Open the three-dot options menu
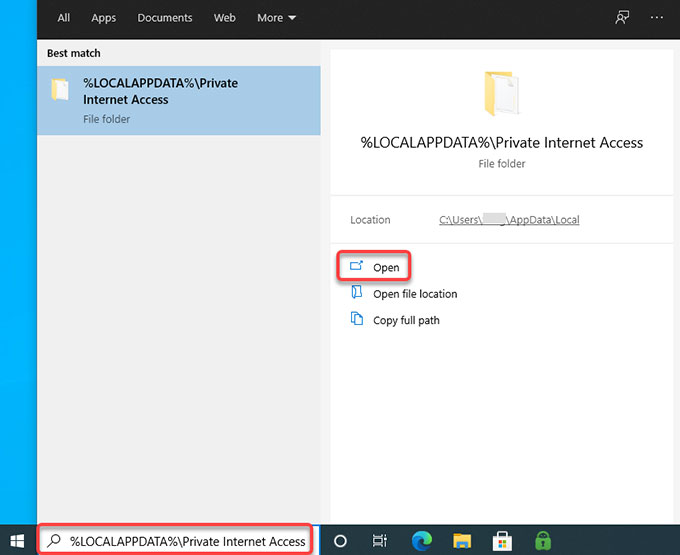The height and width of the screenshot is (555, 680). click(657, 17)
